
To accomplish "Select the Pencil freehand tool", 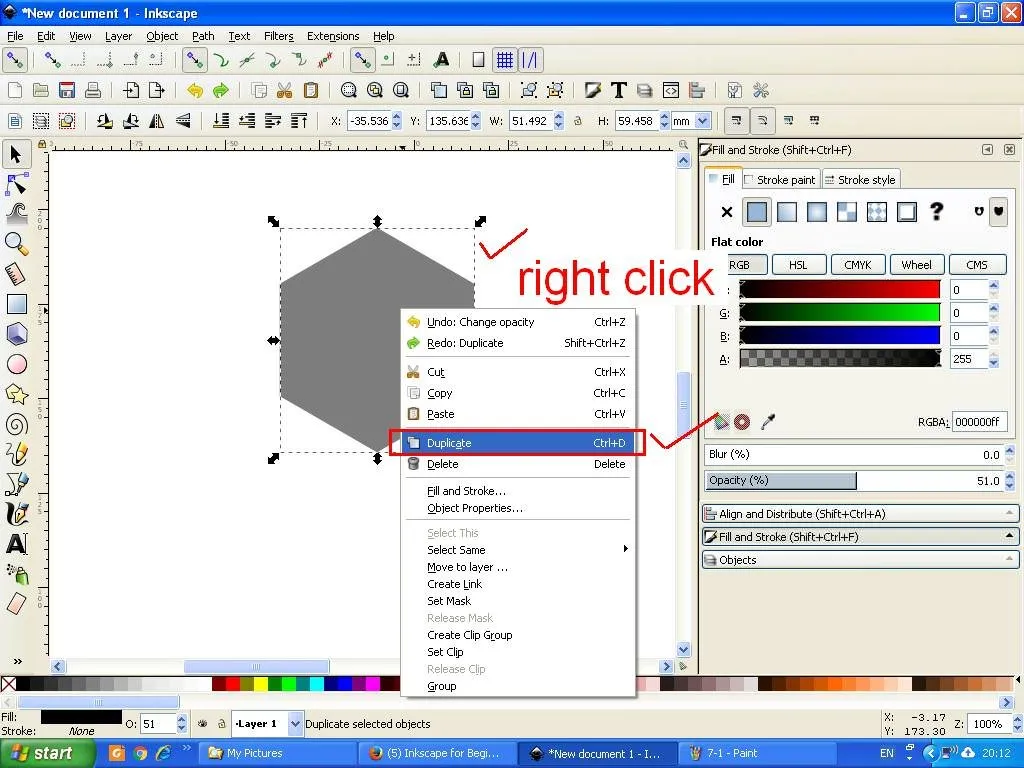I will click(16, 454).
